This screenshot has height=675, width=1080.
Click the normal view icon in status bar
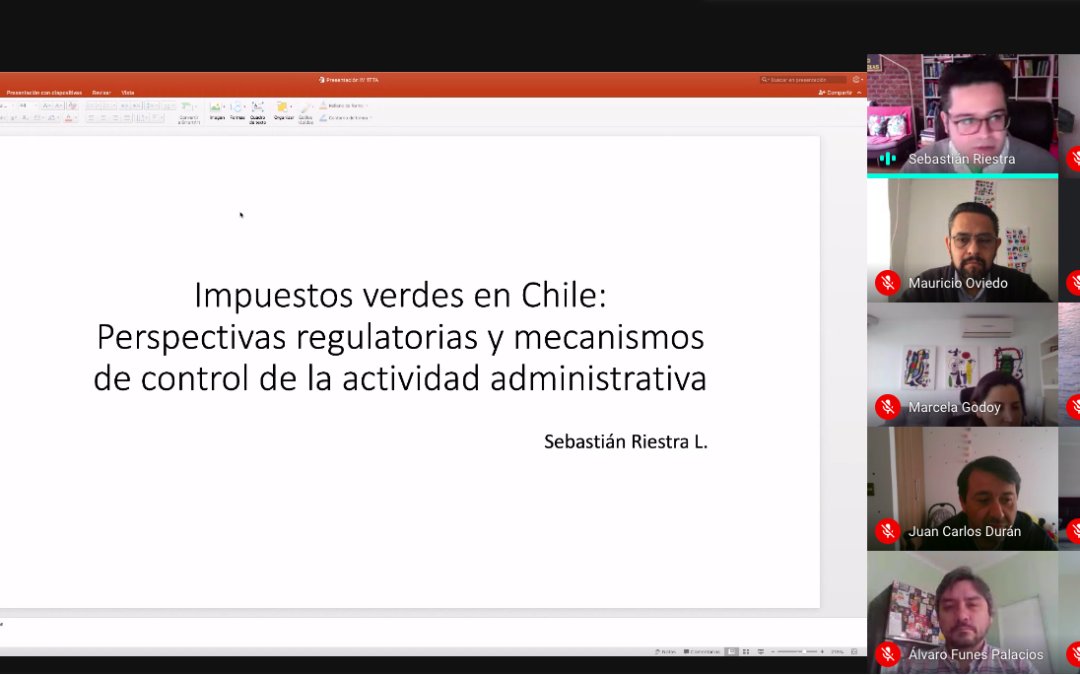point(732,652)
